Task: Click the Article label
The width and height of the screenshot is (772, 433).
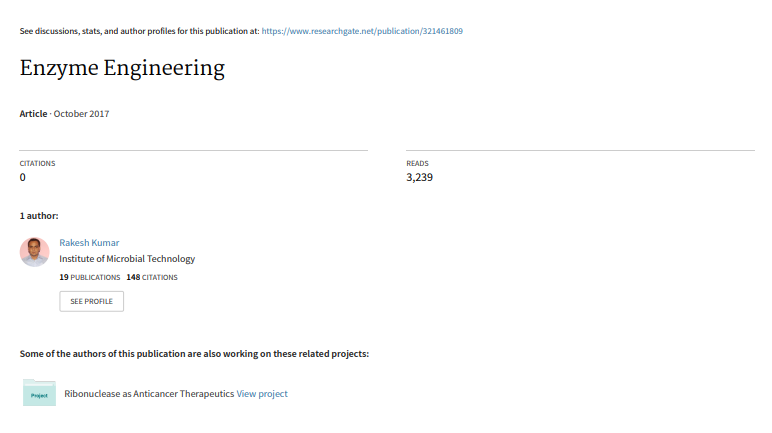Action: [33, 114]
